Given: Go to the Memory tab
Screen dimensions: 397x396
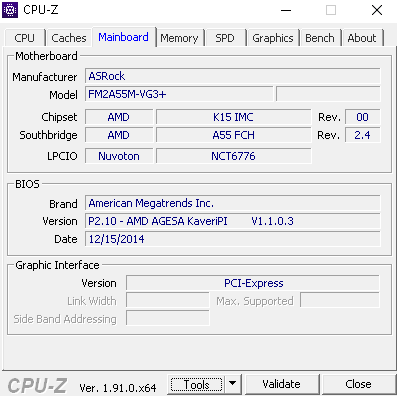Looking at the screenshot, I should pyautogui.click(x=180, y=38).
